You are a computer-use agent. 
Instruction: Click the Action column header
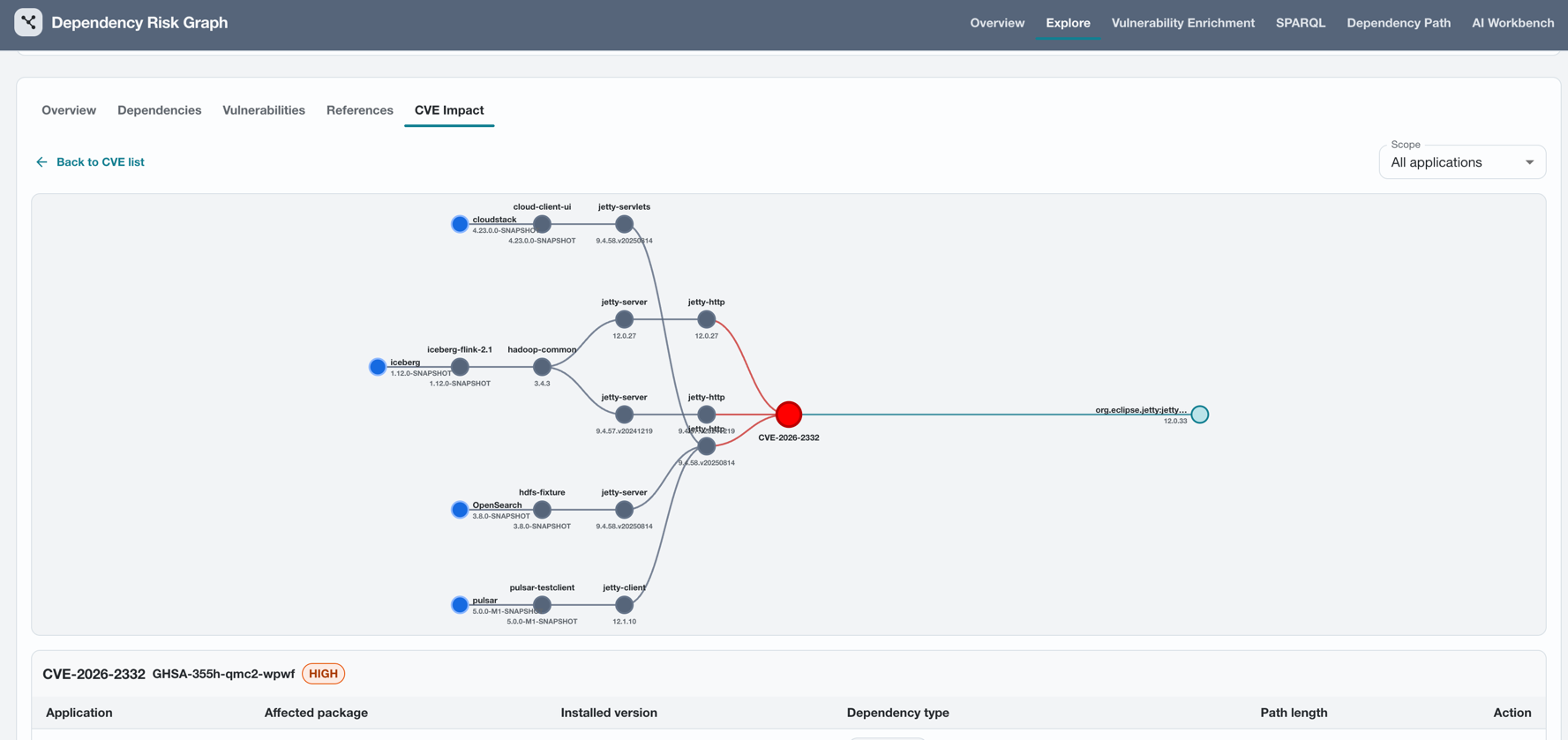click(x=1512, y=713)
